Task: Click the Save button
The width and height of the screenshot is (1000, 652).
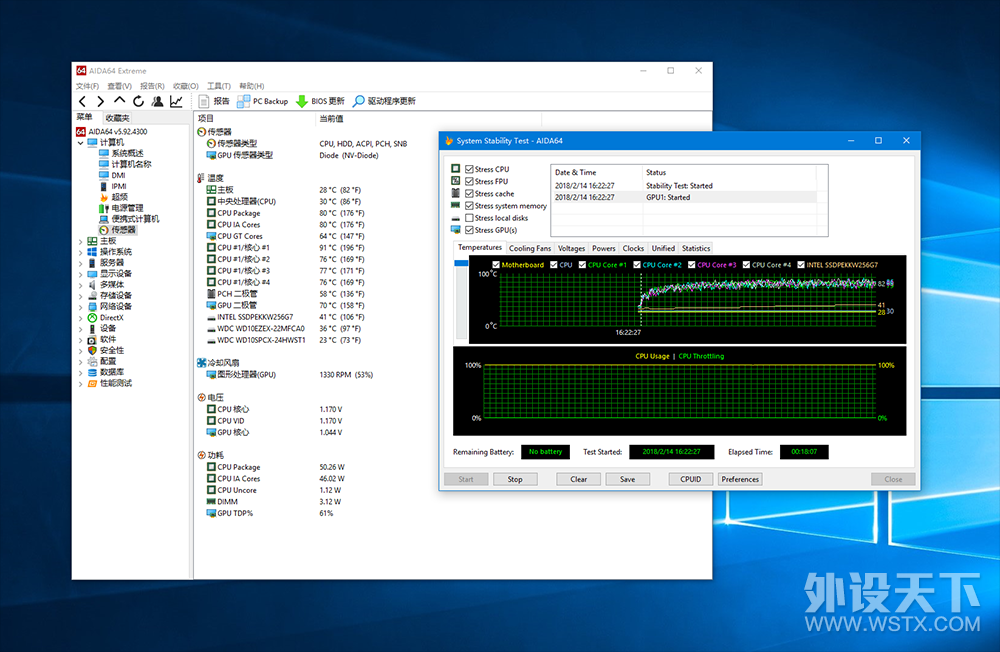Action: (628, 479)
